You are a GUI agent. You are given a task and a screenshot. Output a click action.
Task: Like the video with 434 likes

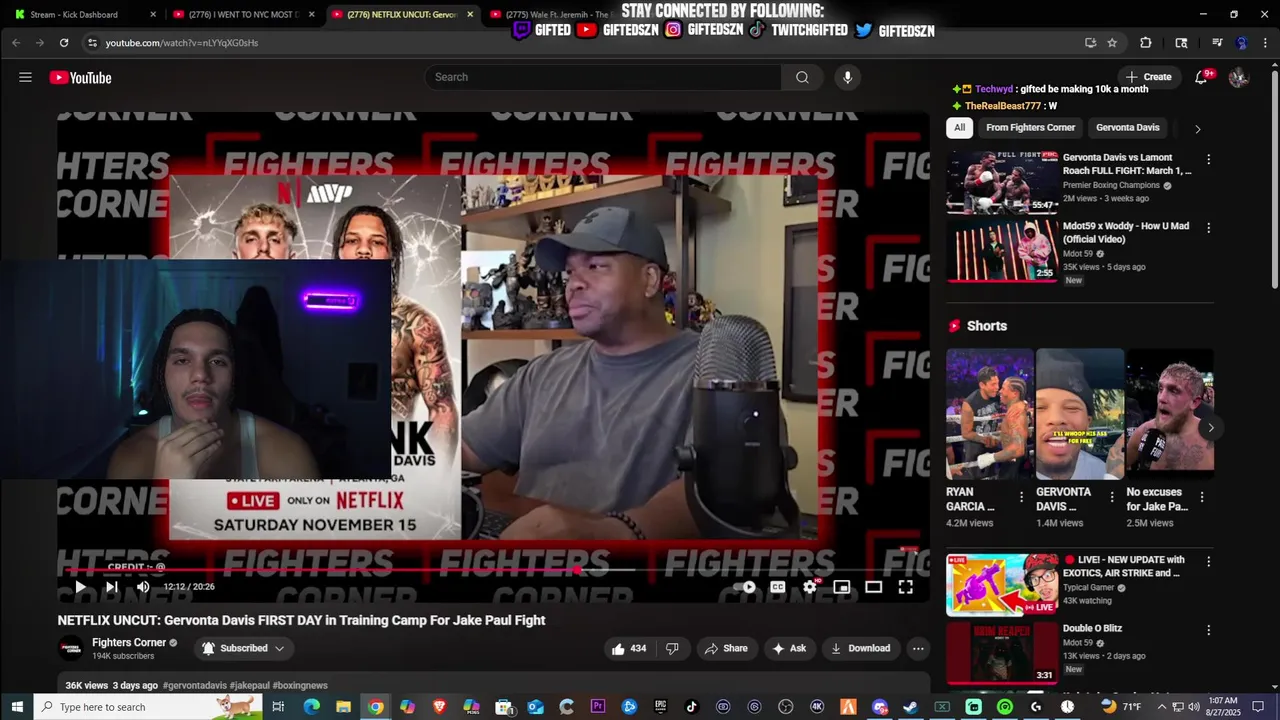[x=628, y=648]
